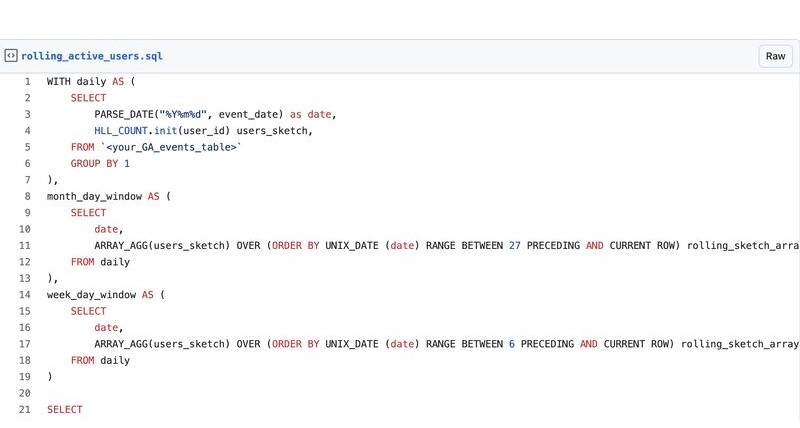Select line number 21
The height and width of the screenshot is (428, 800).
coord(25,410)
